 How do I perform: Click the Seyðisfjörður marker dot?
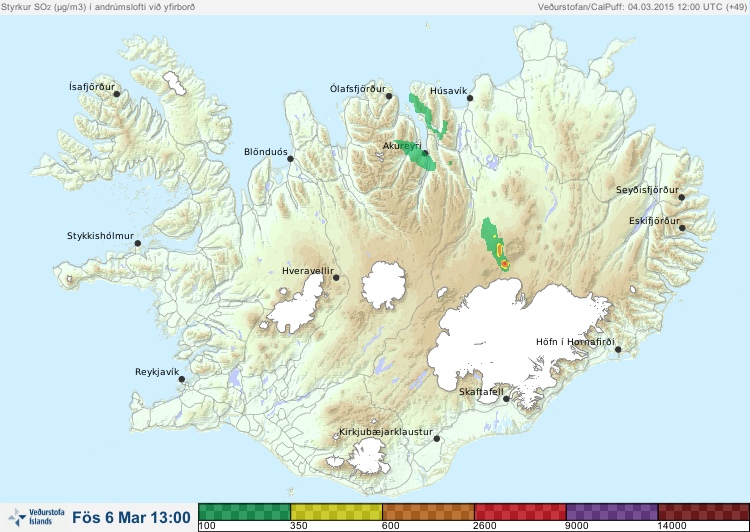(x=682, y=197)
